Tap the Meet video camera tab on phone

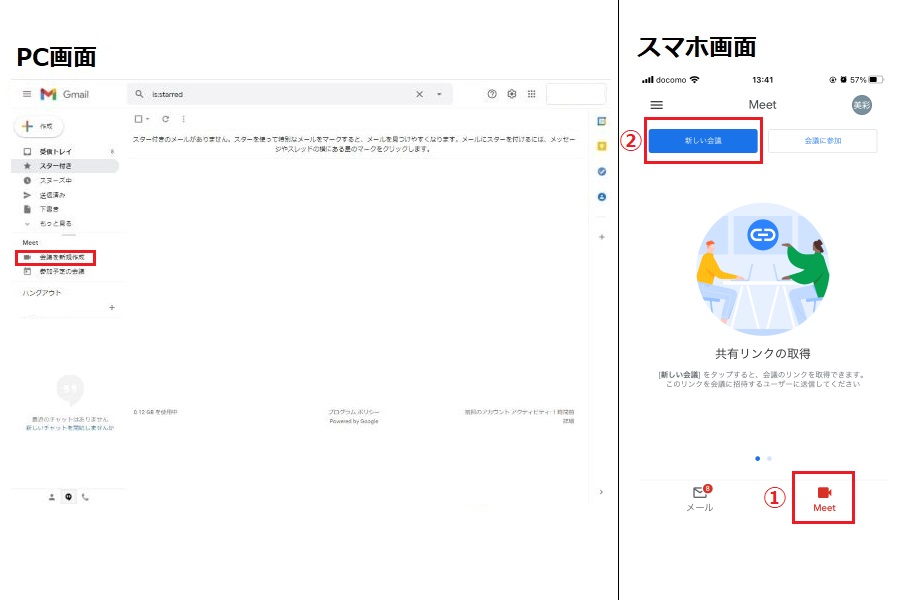(824, 498)
